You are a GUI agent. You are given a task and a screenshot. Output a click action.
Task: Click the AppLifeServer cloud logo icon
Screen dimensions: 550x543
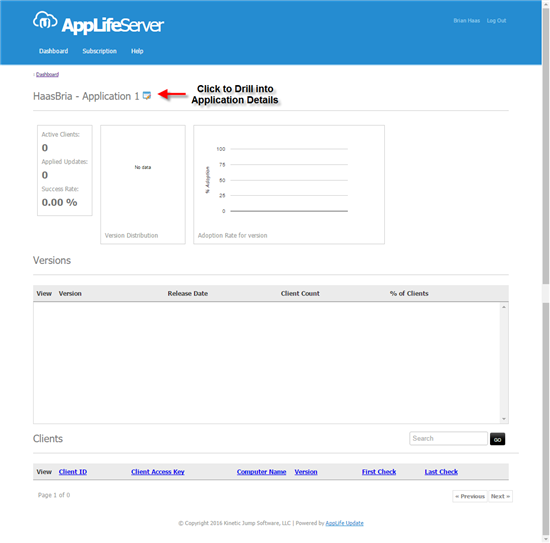(45, 20)
